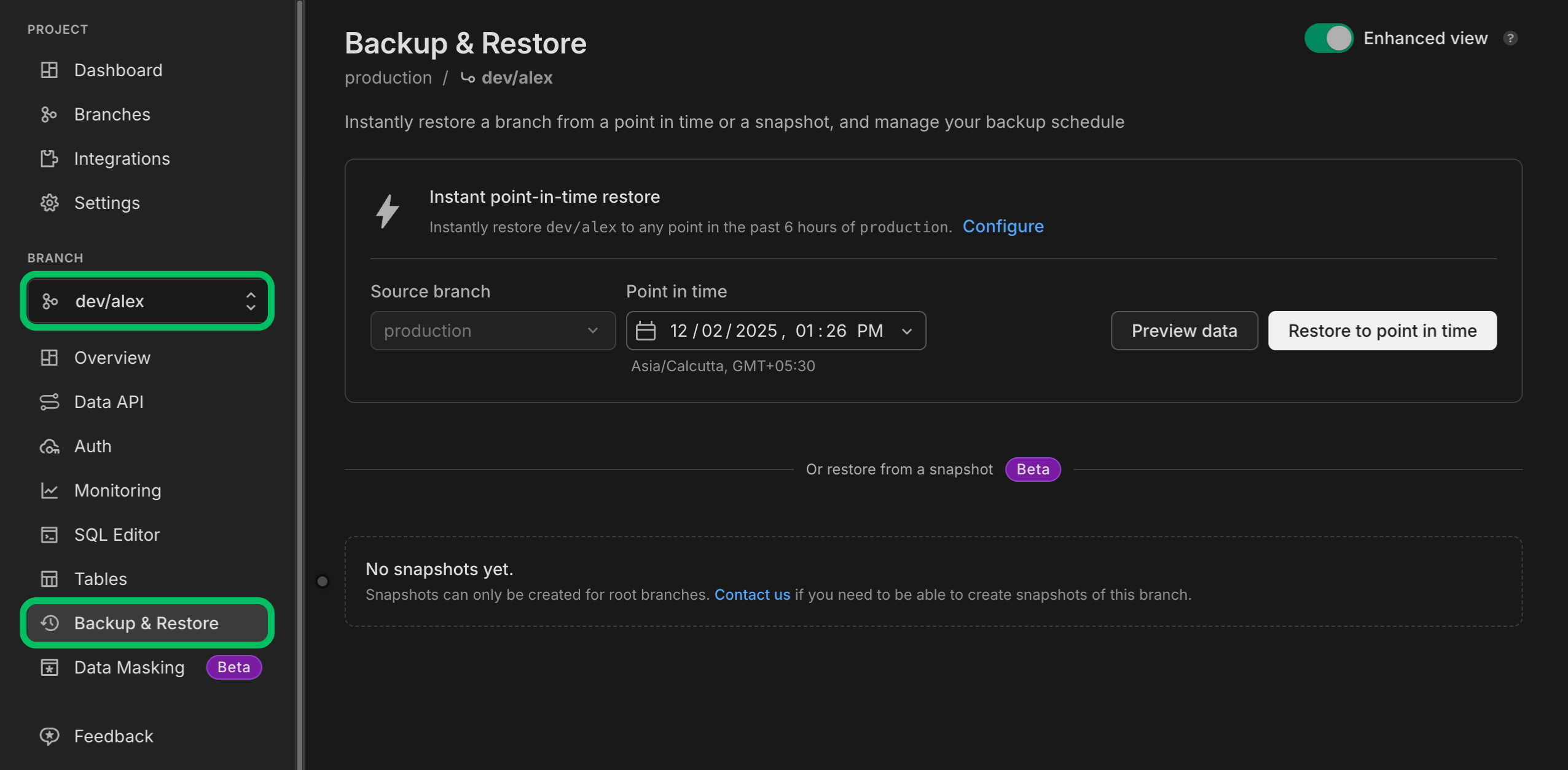Open Integrations via its puzzle icon
Screen dimensions: 1568x770
(49, 158)
